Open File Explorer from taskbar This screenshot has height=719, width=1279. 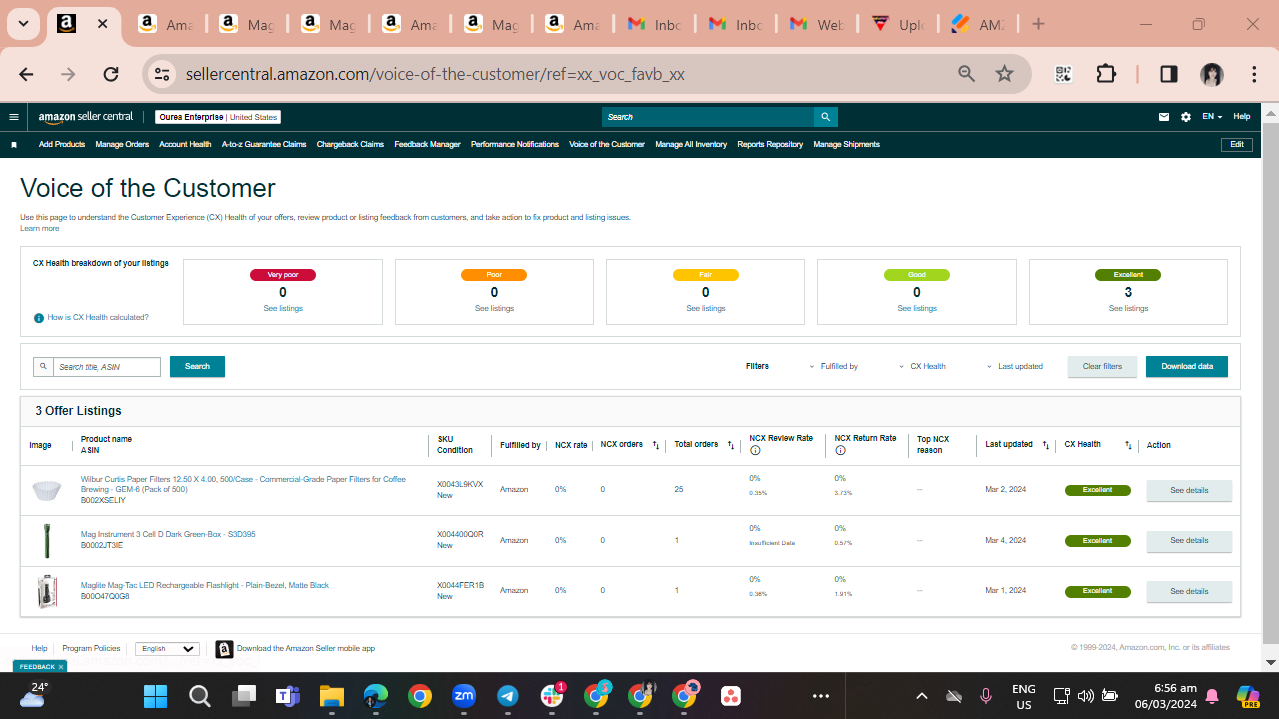click(x=331, y=696)
